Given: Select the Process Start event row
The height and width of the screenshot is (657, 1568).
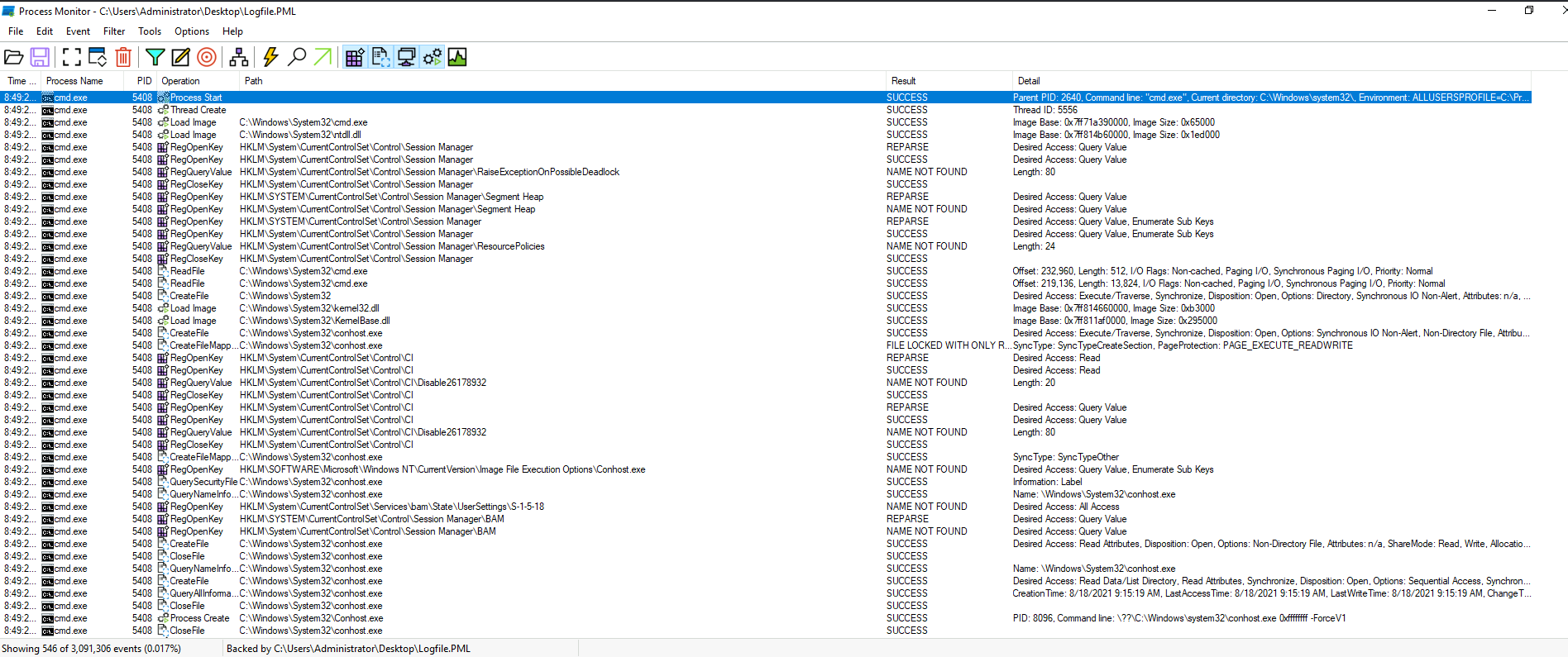Looking at the screenshot, I should point(766,98).
